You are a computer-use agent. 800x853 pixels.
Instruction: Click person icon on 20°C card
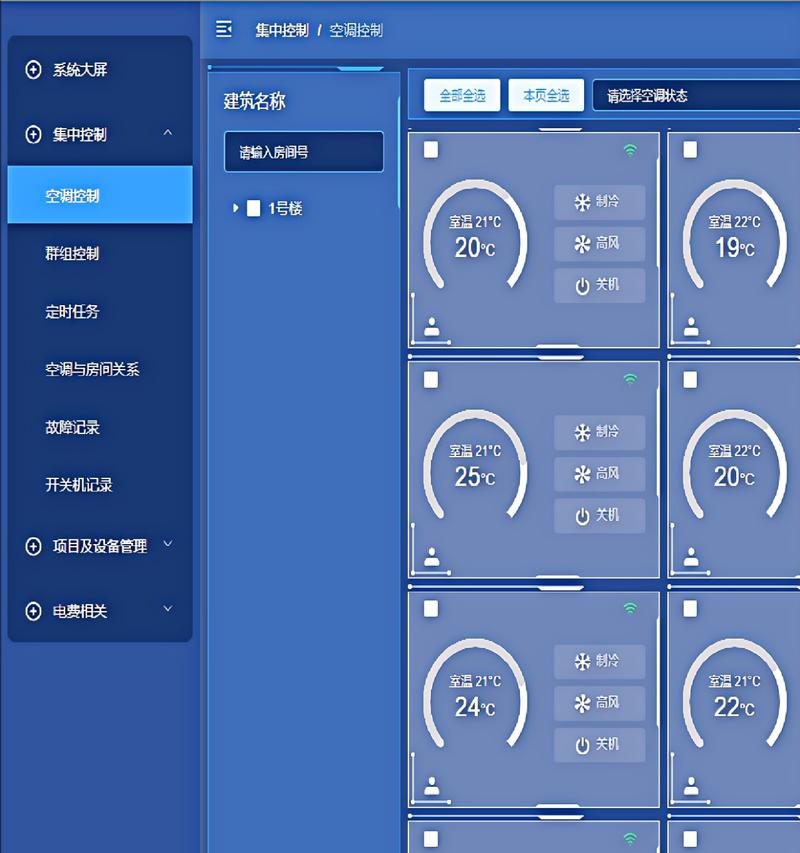(432, 327)
